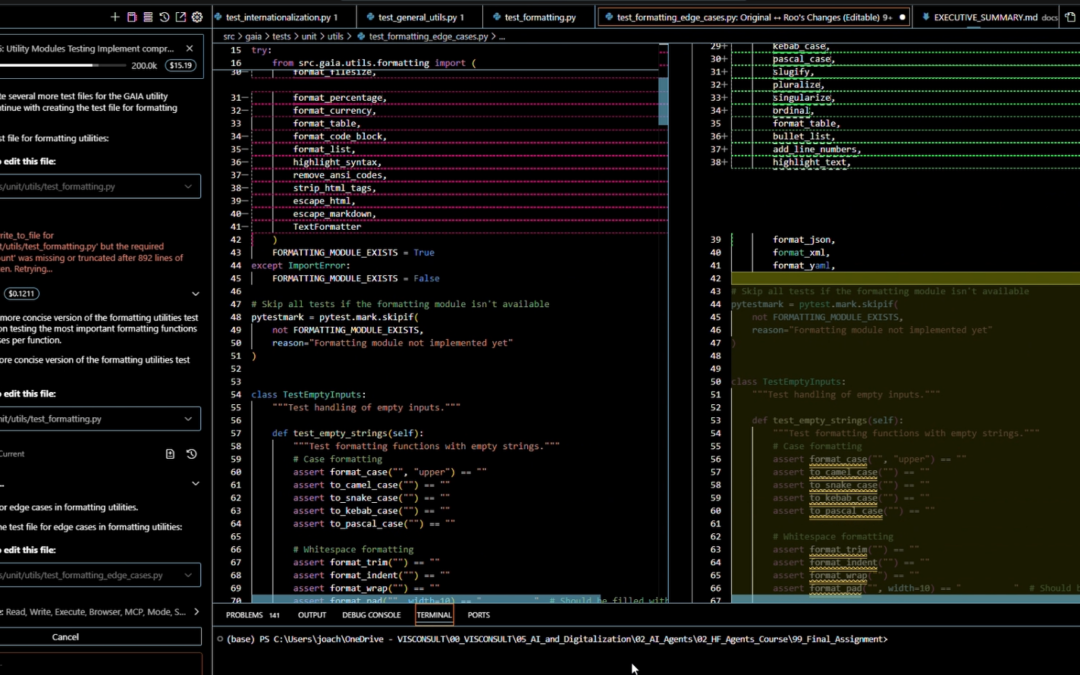Open the MCP servers icon in Roo toolbar
The image size is (1080, 675).
pos(132,17)
